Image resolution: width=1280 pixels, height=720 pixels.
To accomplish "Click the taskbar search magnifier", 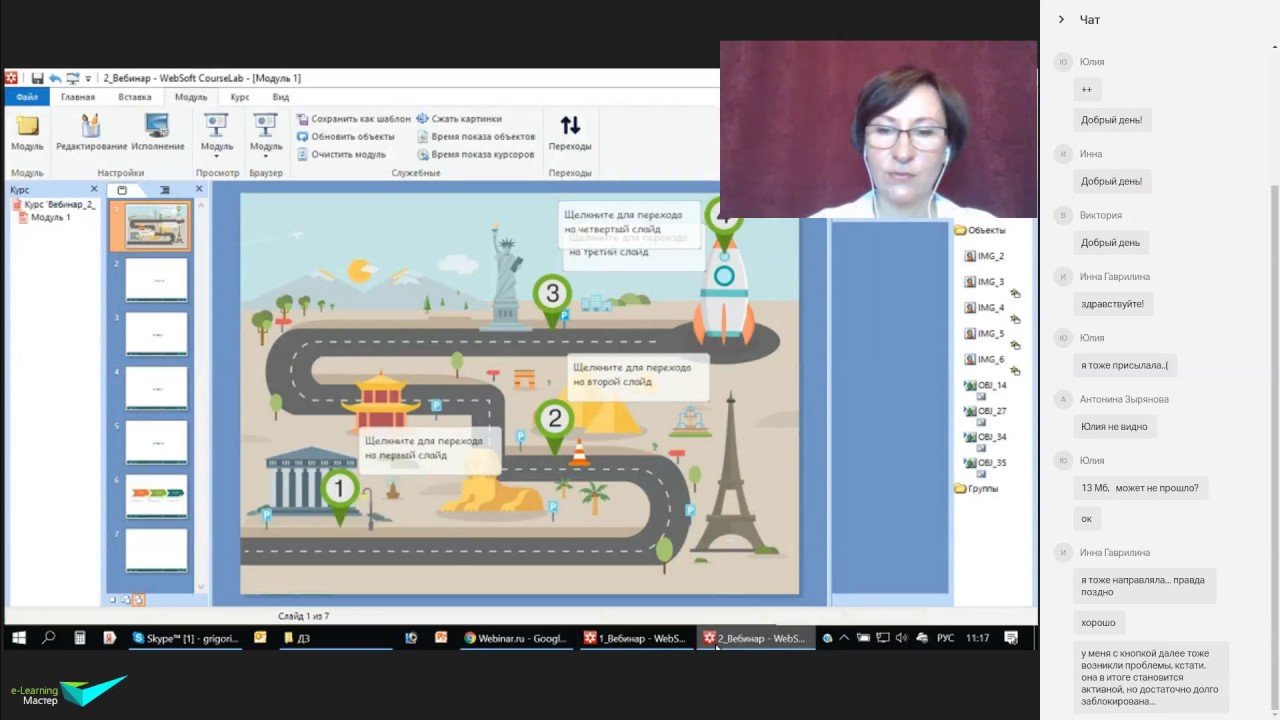I will pyautogui.click(x=48, y=638).
